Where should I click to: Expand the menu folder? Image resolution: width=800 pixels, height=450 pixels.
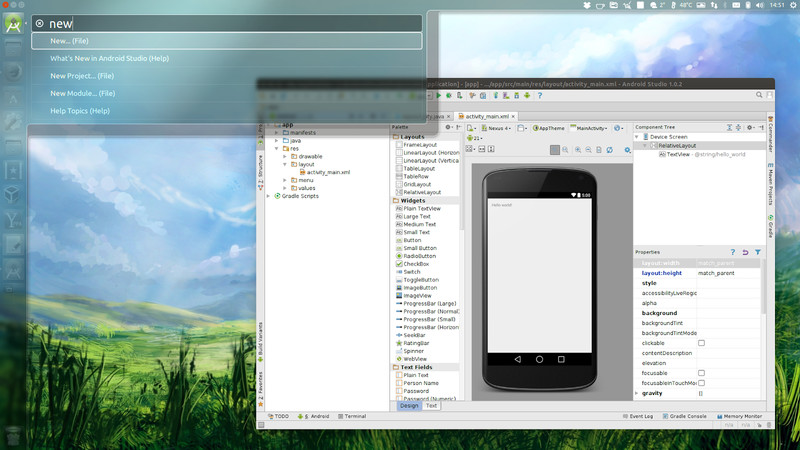pos(285,180)
